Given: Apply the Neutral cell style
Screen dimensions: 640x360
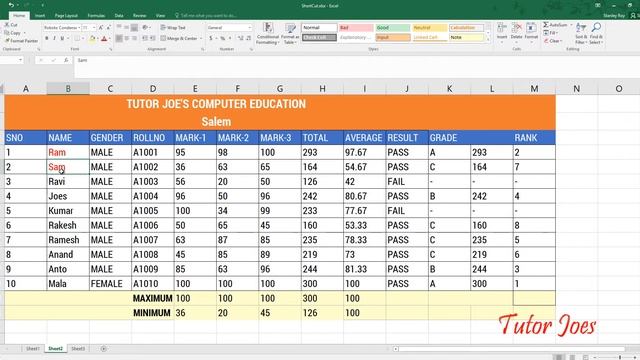Looking at the screenshot, I should (x=429, y=27).
